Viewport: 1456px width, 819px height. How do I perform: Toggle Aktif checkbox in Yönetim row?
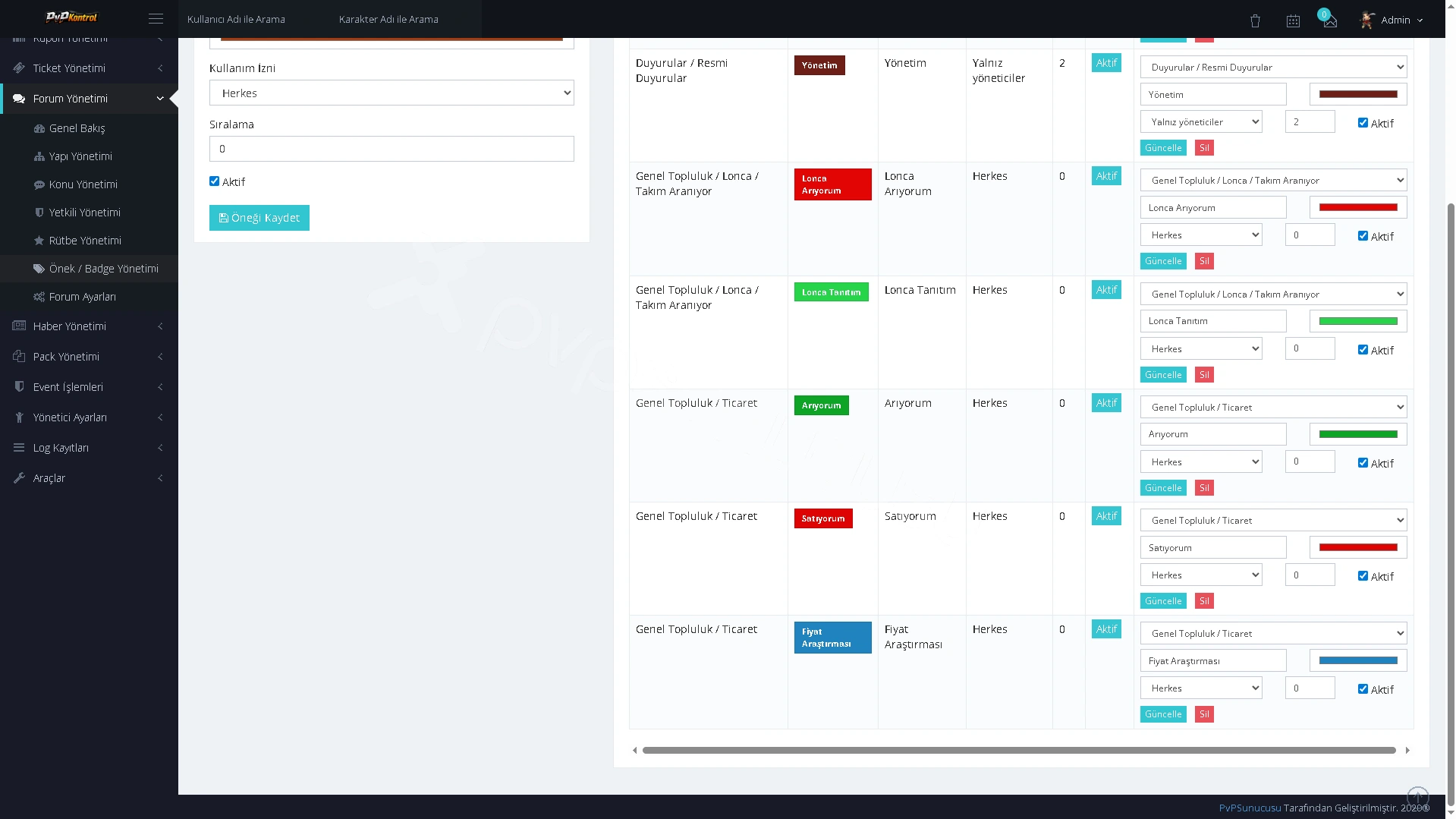(x=1363, y=123)
